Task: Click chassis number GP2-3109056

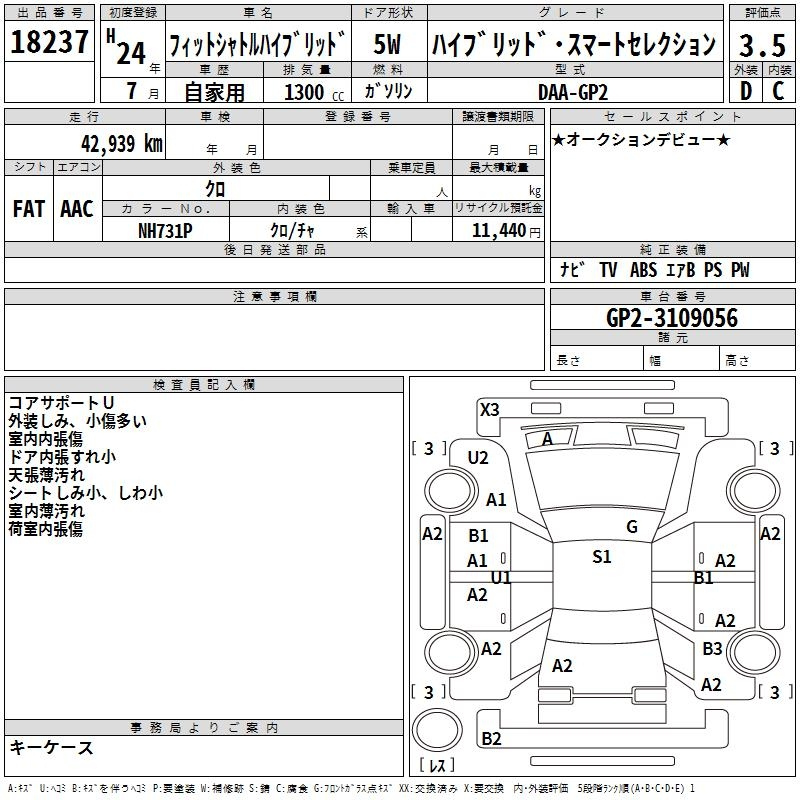Action: (672, 318)
